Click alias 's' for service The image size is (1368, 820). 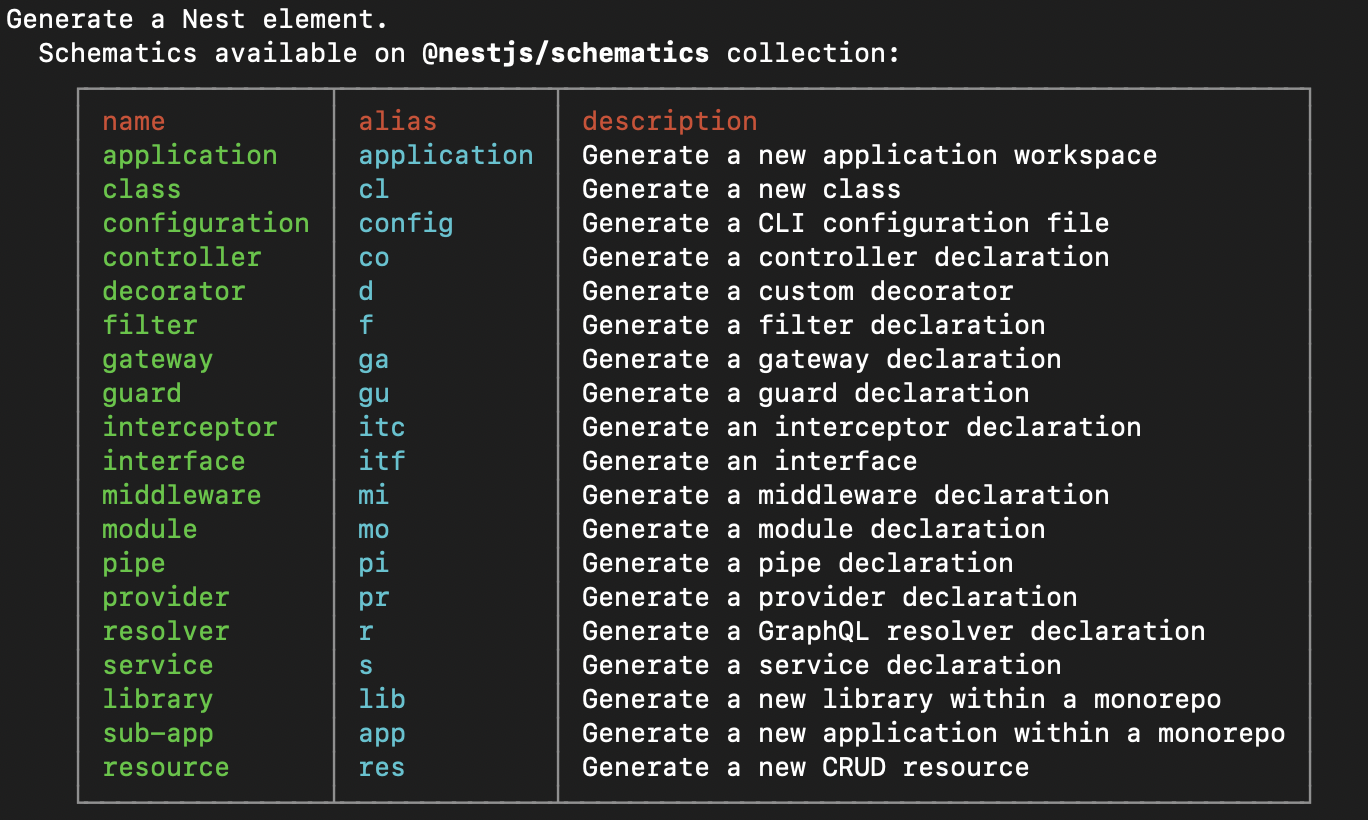click(366, 666)
